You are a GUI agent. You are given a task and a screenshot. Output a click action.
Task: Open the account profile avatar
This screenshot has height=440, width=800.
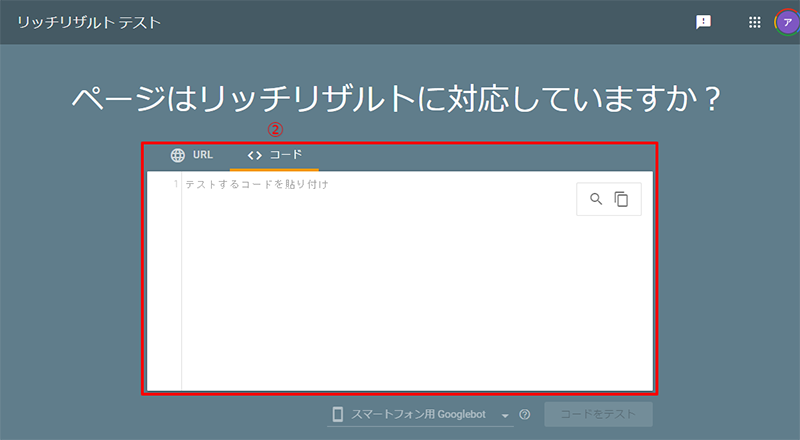pos(787,22)
